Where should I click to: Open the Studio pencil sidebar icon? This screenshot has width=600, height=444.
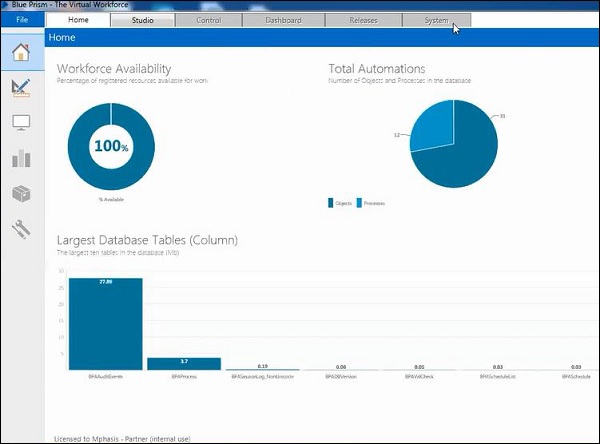pyautogui.click(x=21, y=88)
